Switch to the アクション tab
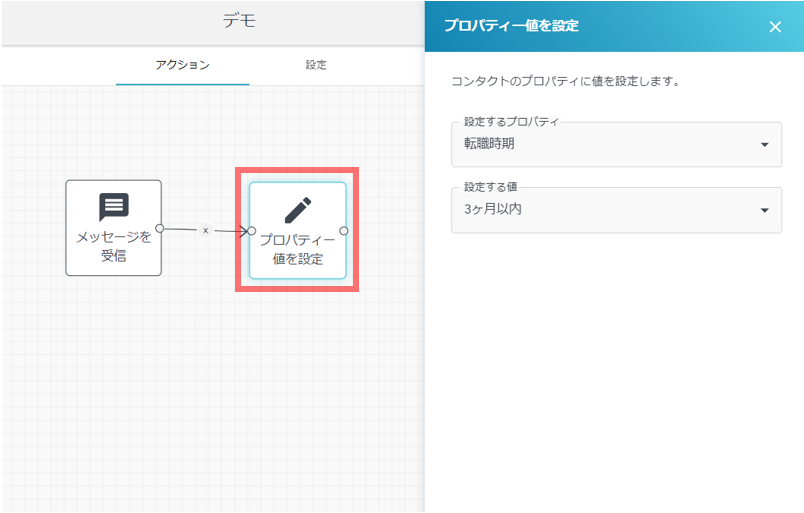804x513 pixels. point(182,65)
